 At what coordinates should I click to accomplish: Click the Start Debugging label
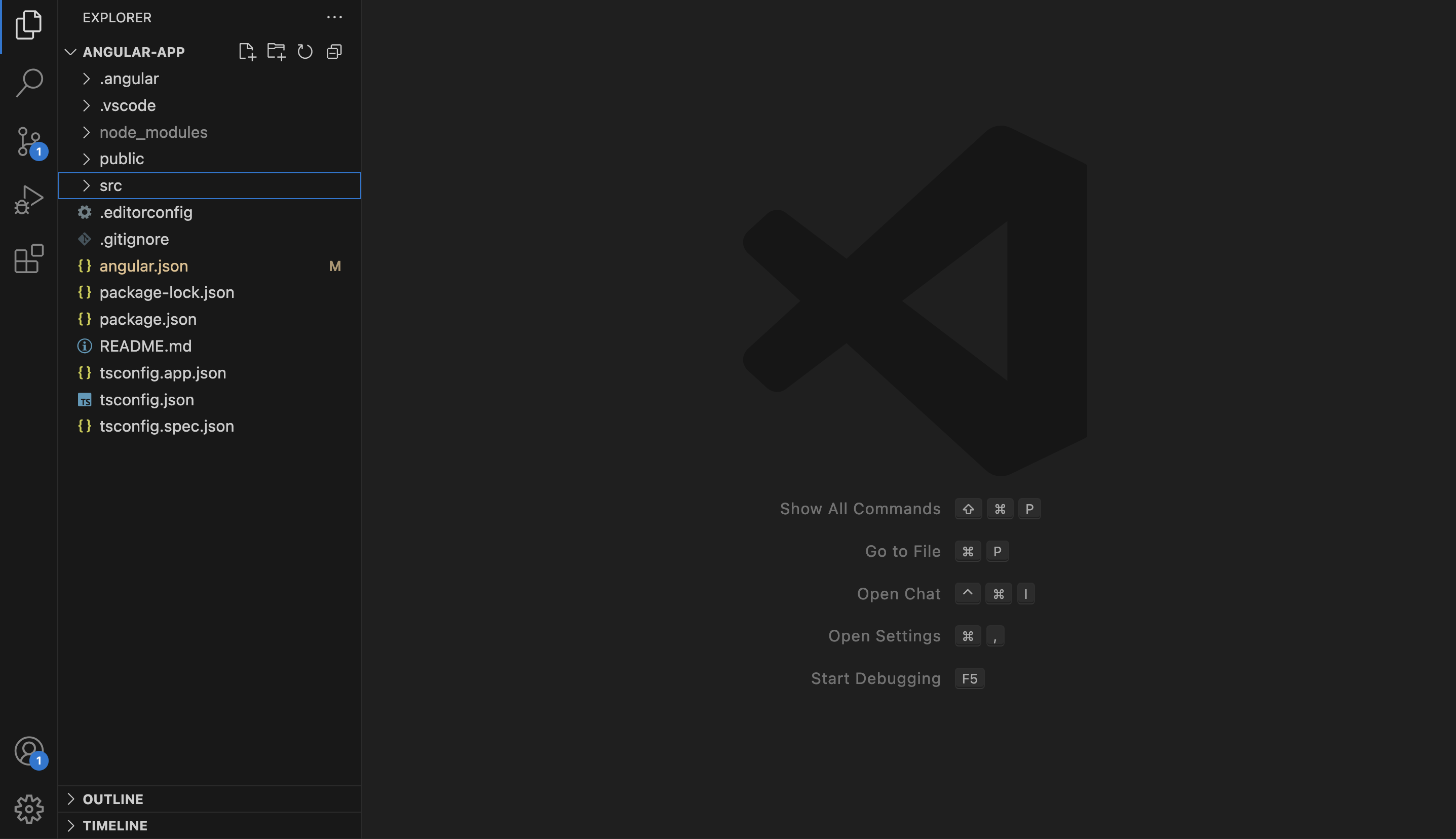(876, 679)
